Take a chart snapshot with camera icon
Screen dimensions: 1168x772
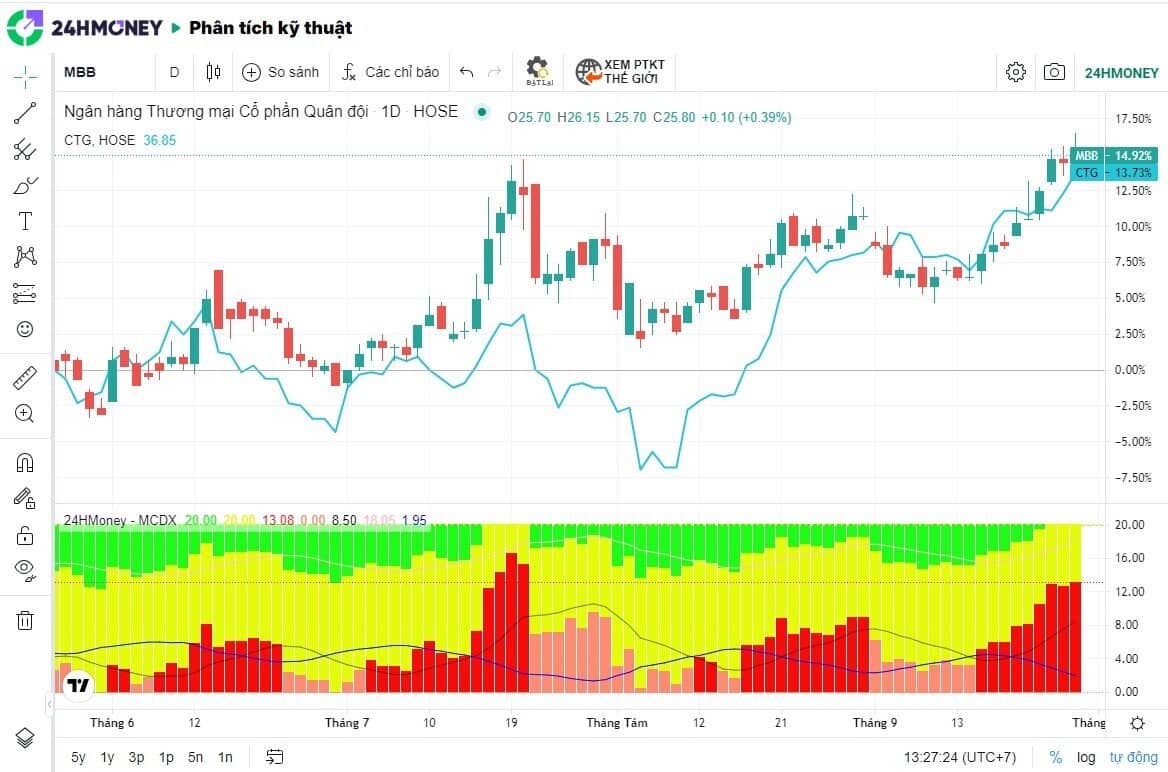tap(1054, 72)
